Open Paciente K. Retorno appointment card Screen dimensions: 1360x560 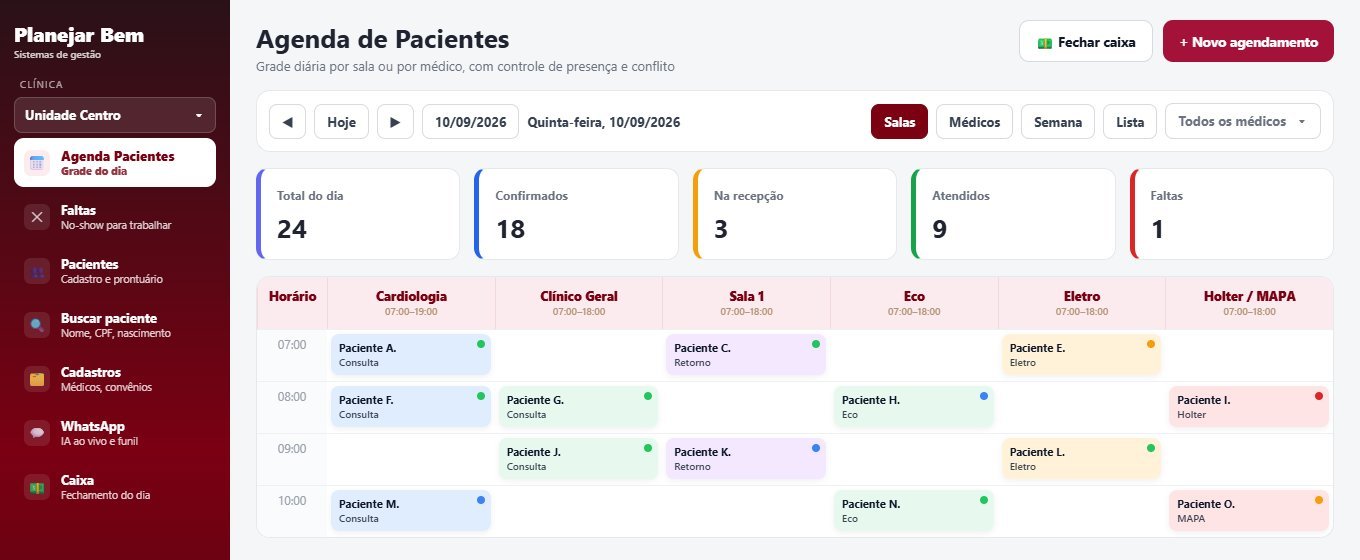pos(746,459)
